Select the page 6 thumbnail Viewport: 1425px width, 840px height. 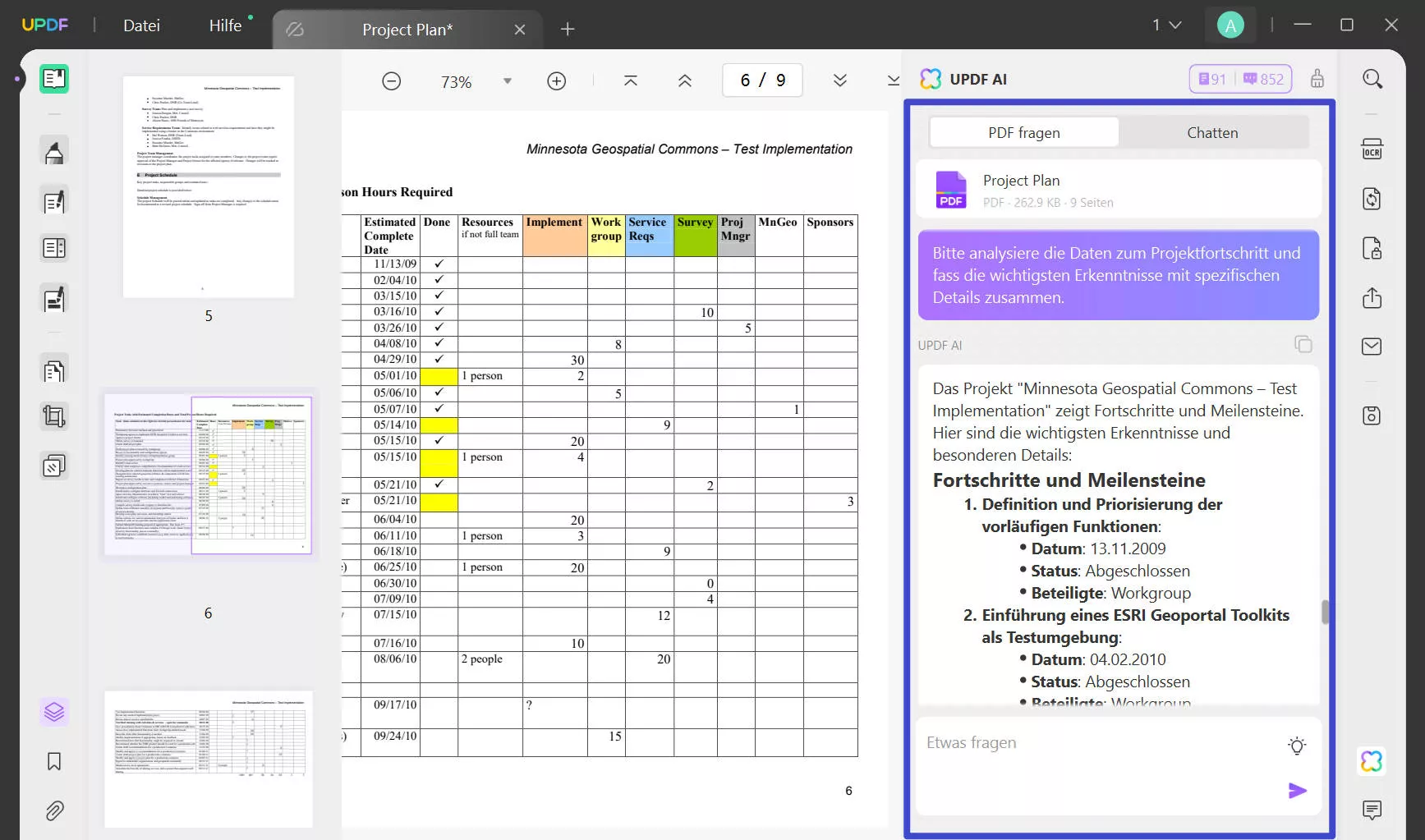point(209,475)
